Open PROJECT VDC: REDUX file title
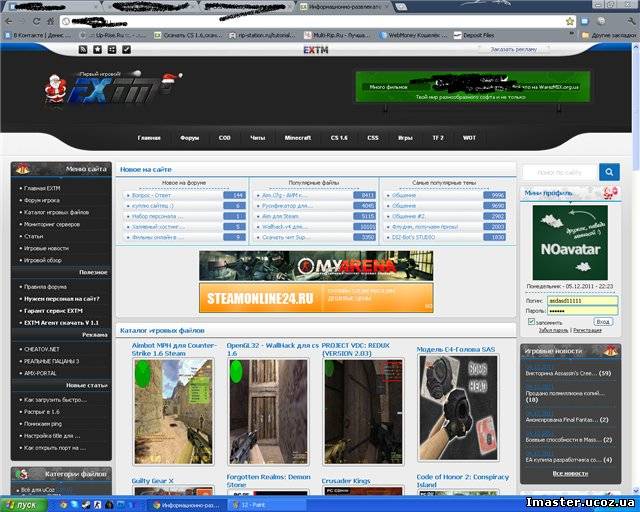Viewport: 640px width, 512px height. coord(356,349)
